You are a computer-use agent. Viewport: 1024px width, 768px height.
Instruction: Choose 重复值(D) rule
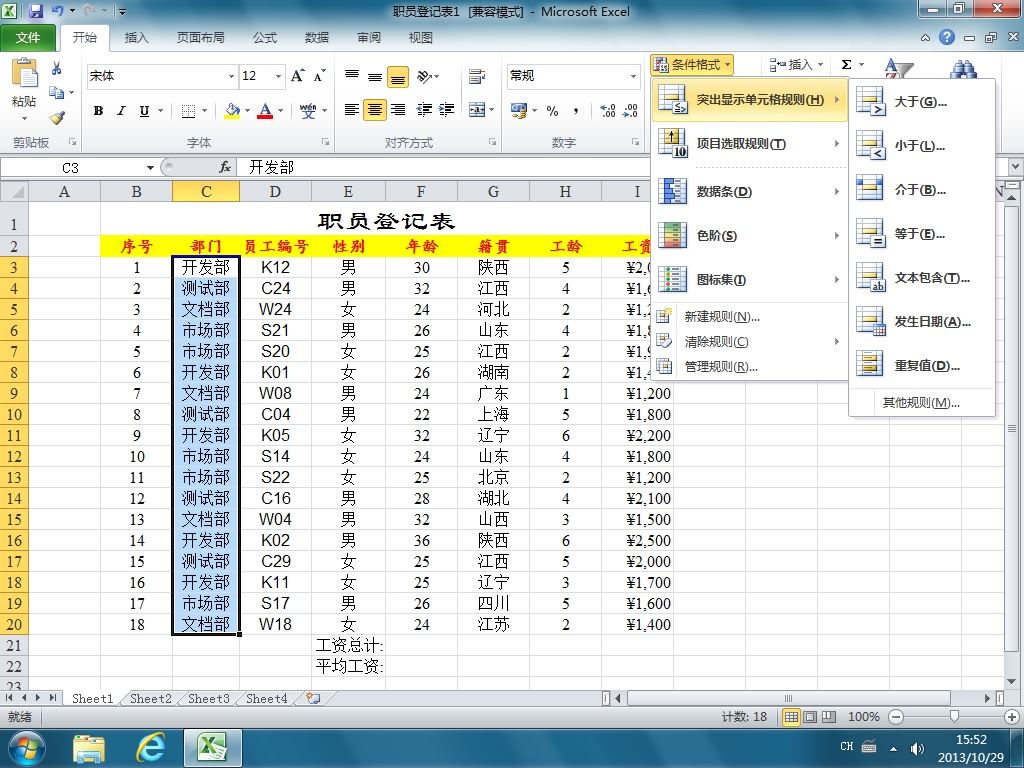pyautogui.click(x=921, y=366)
